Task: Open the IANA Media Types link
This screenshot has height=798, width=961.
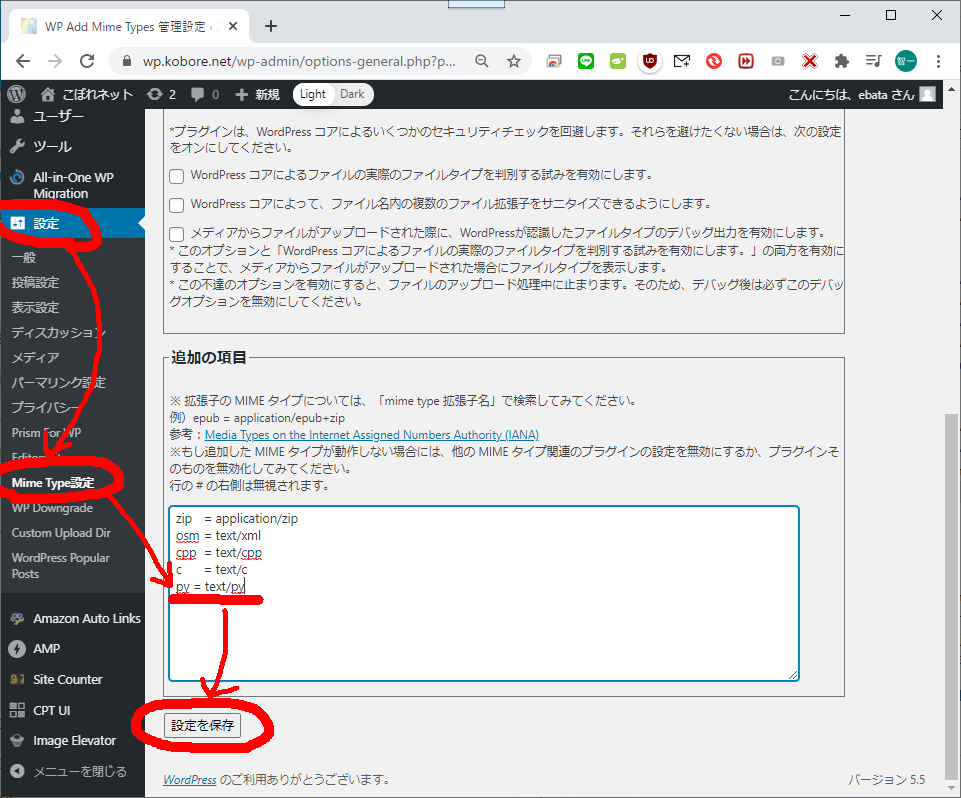Action: click(x=371, y=435)
